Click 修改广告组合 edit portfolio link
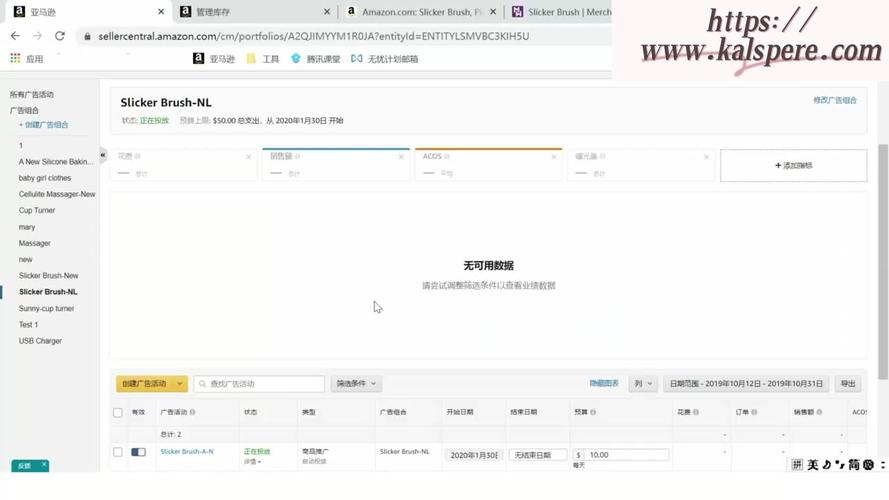This screenshot has width=889, height=500. [x=835, y=100]
